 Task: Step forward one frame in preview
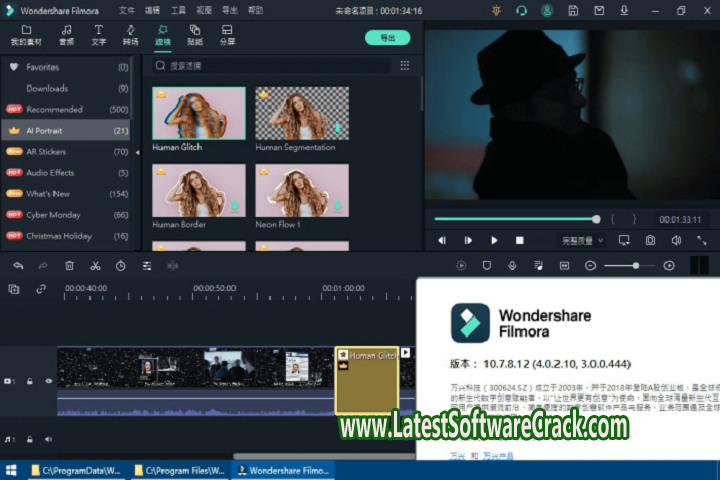(x=468, y=240)
